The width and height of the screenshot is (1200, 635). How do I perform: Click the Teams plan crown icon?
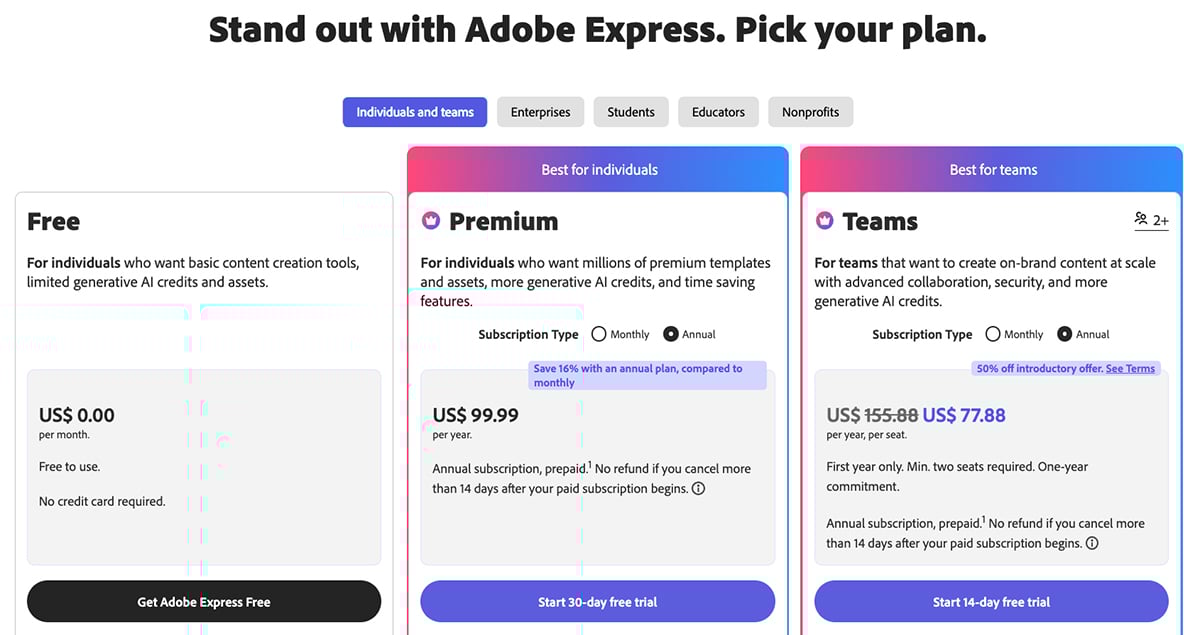coord(823,220)
